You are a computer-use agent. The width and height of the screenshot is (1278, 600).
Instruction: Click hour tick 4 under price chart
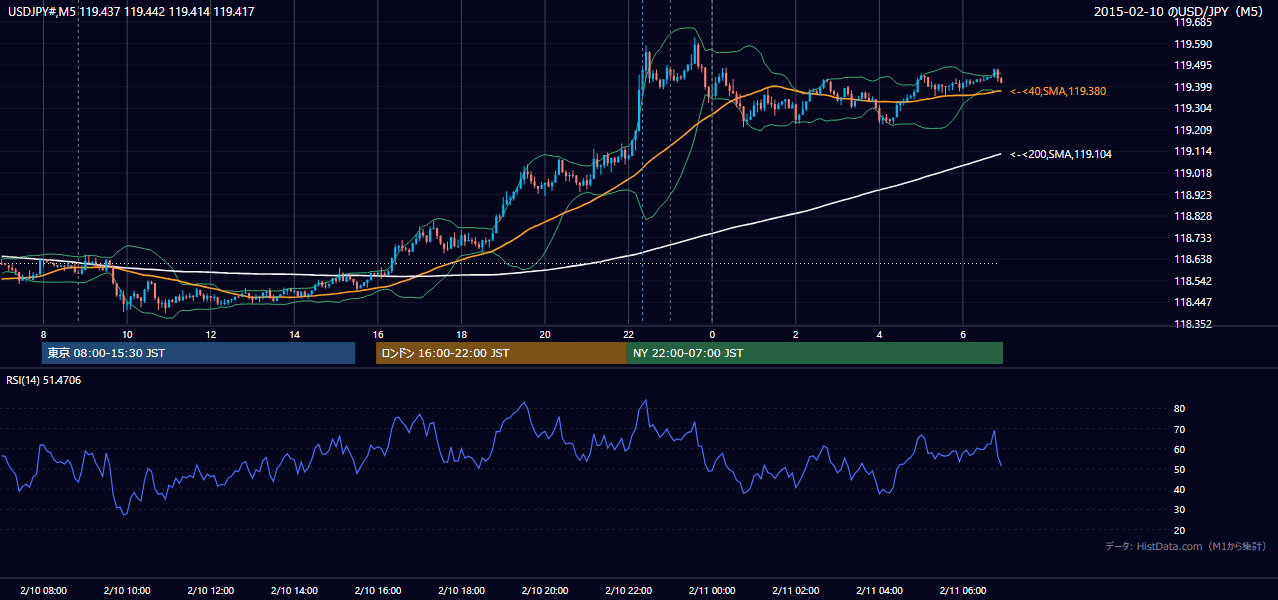[879, 333]
